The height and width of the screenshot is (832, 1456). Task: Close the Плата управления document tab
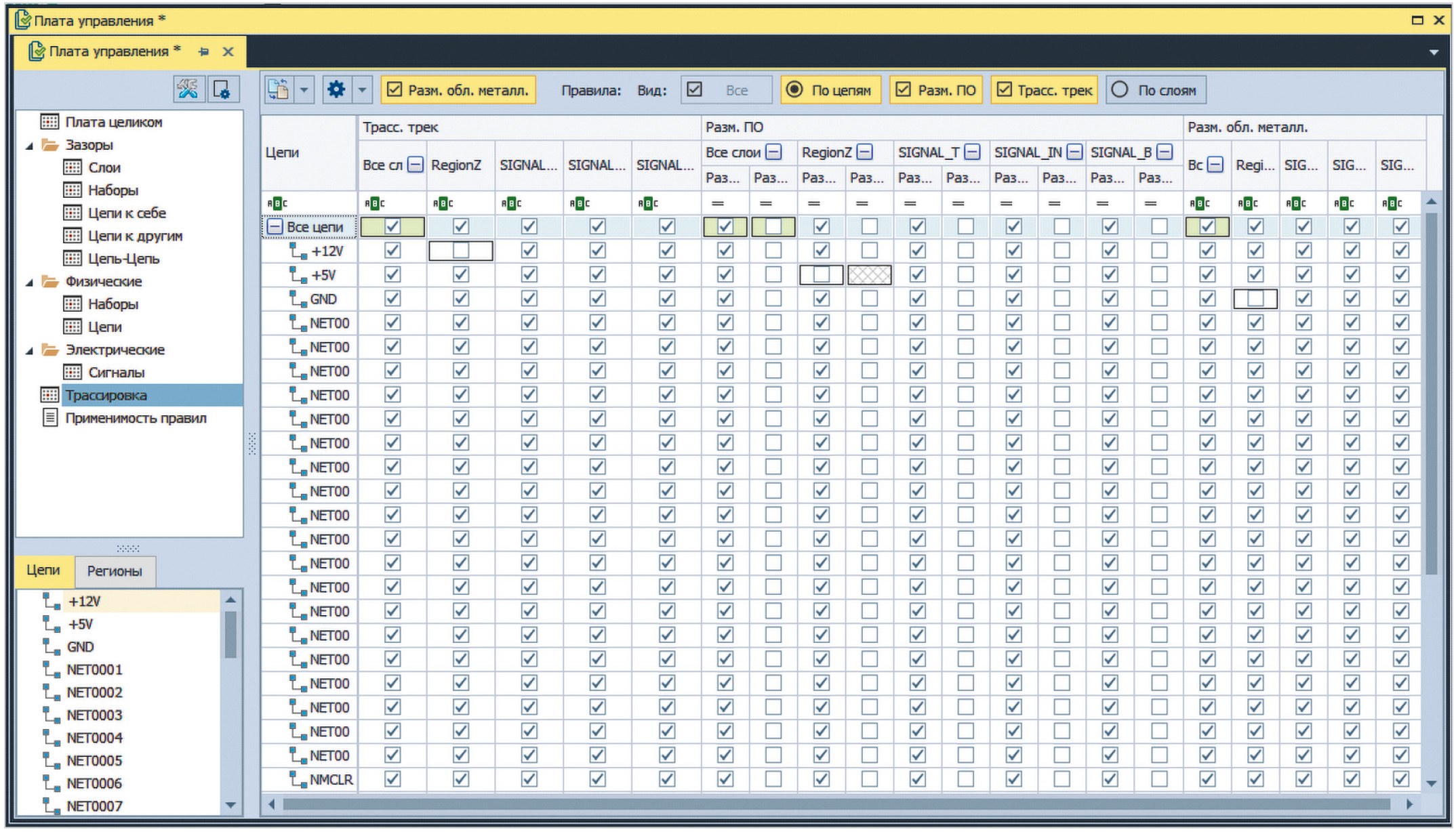coord(228,51)
